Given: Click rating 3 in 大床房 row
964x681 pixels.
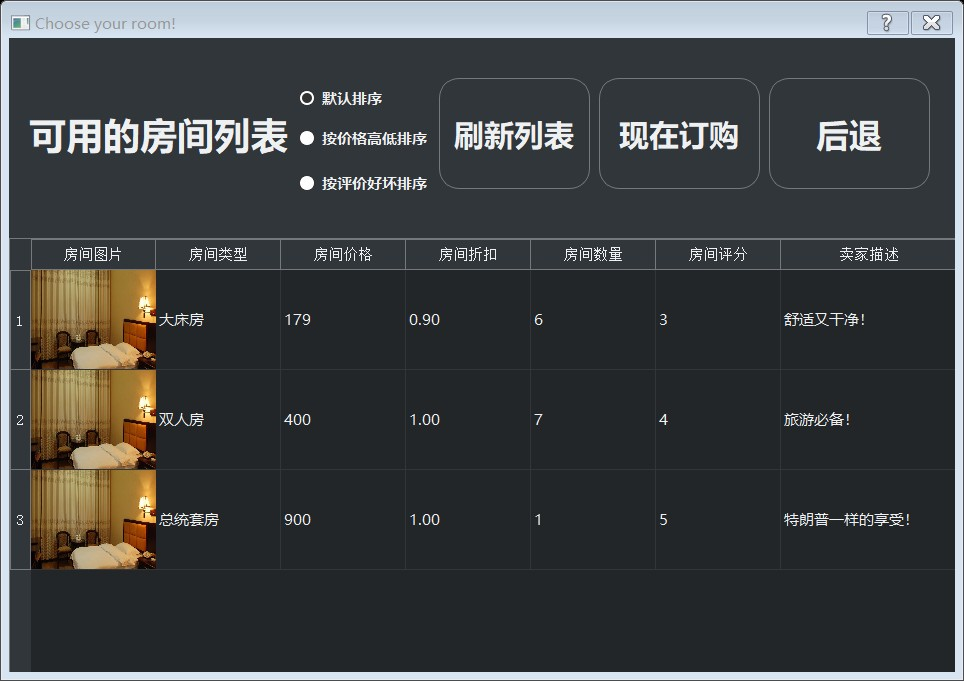Looking at the screenshot, I should coord(718,320).
